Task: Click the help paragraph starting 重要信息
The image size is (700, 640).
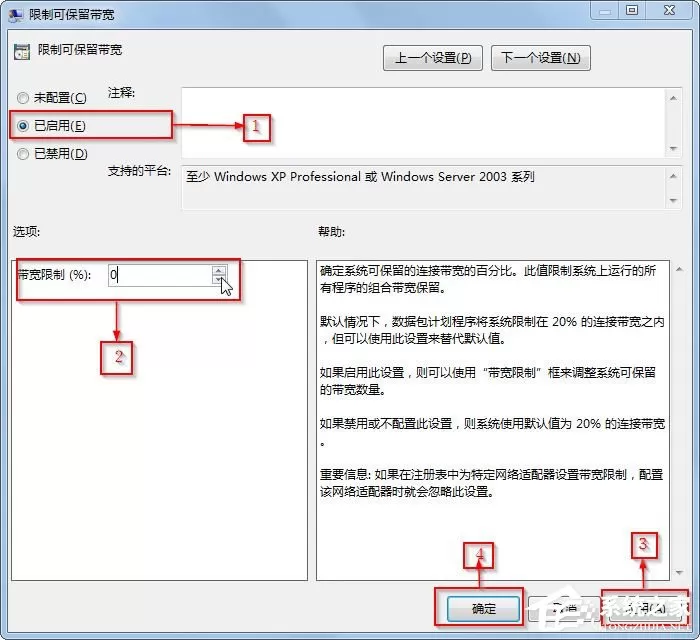Action: [492, 483]
